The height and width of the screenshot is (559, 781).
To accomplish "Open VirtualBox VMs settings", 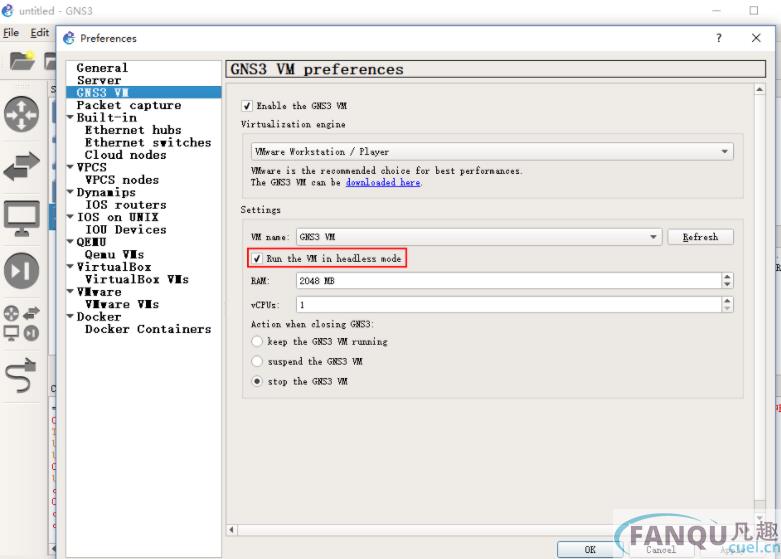I will (x=136, y=280).
